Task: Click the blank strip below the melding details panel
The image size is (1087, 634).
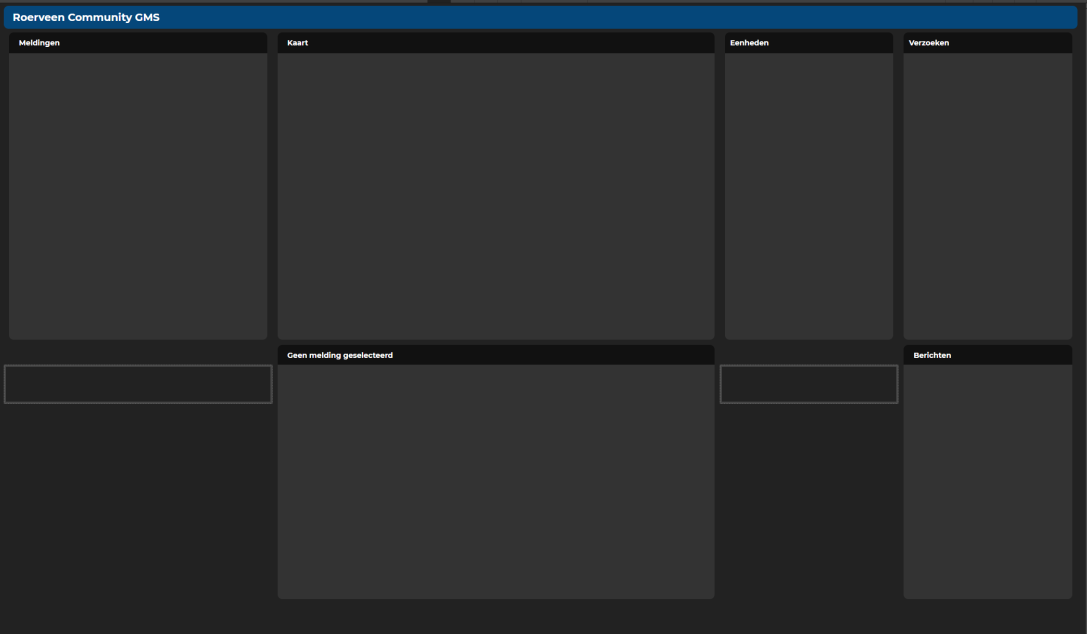Action: (495, 616)
